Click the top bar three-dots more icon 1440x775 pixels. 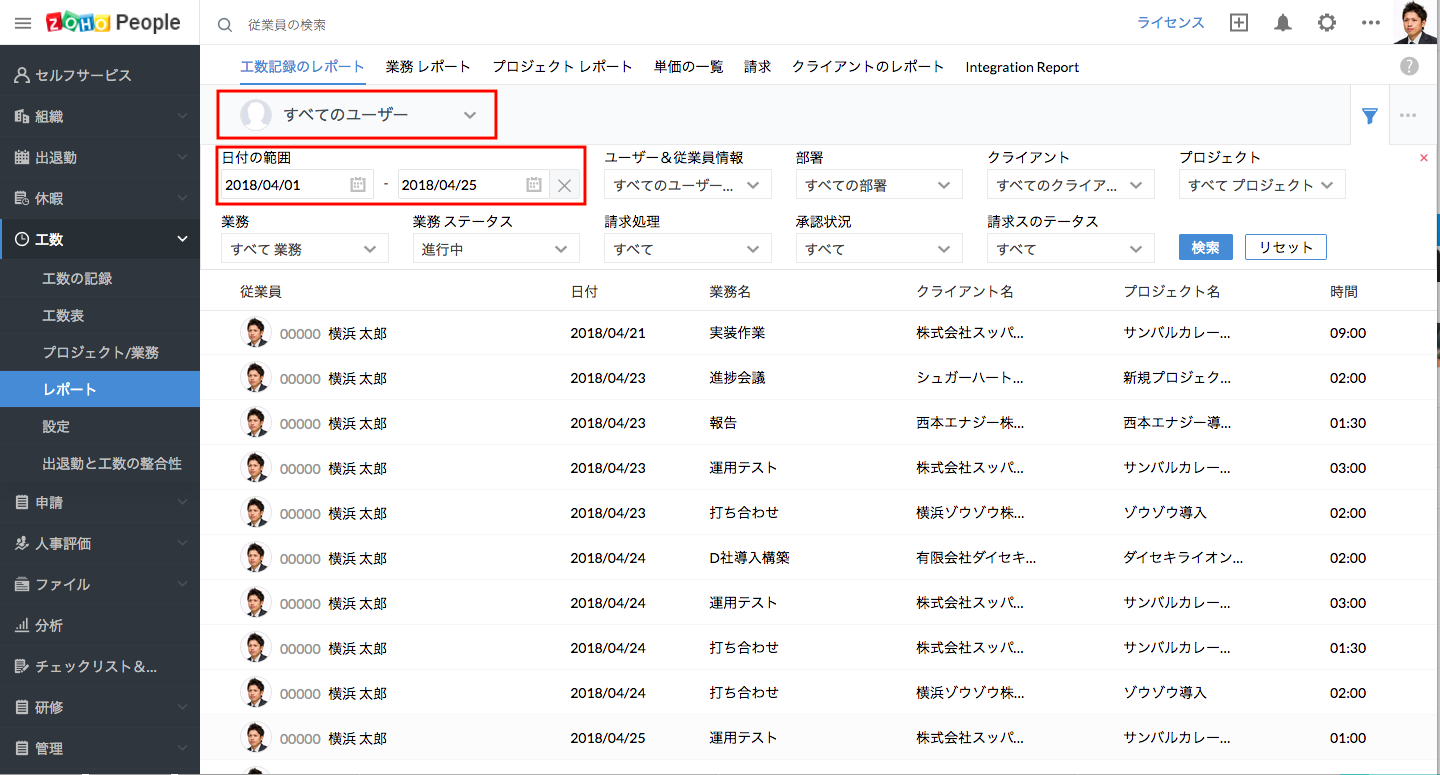[x=1371, y=23]
